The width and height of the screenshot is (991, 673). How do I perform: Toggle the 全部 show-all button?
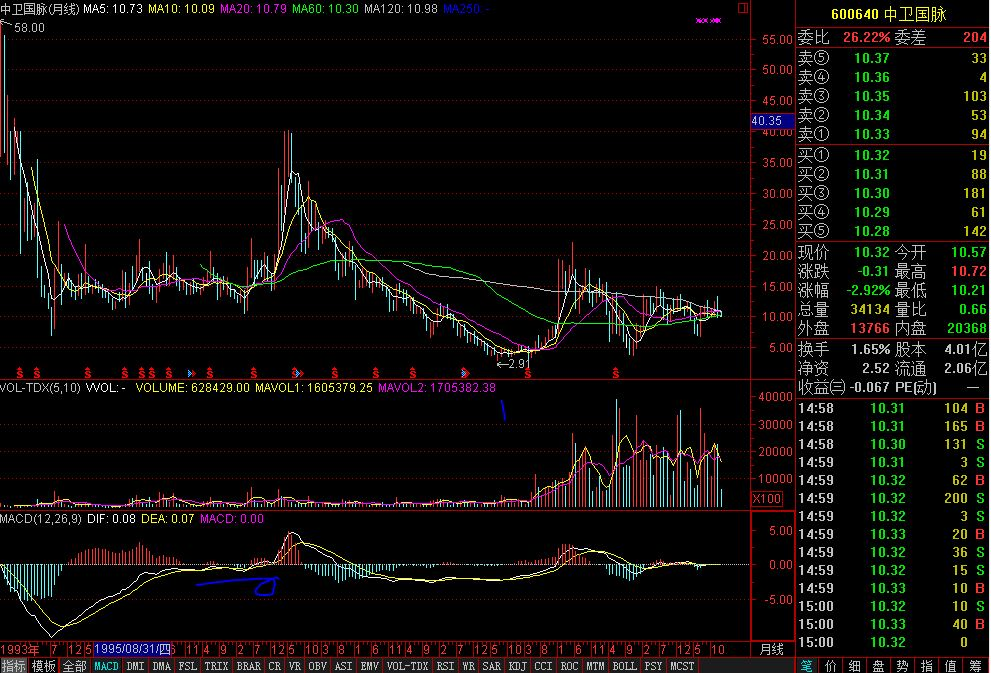[x=74, y=665]
